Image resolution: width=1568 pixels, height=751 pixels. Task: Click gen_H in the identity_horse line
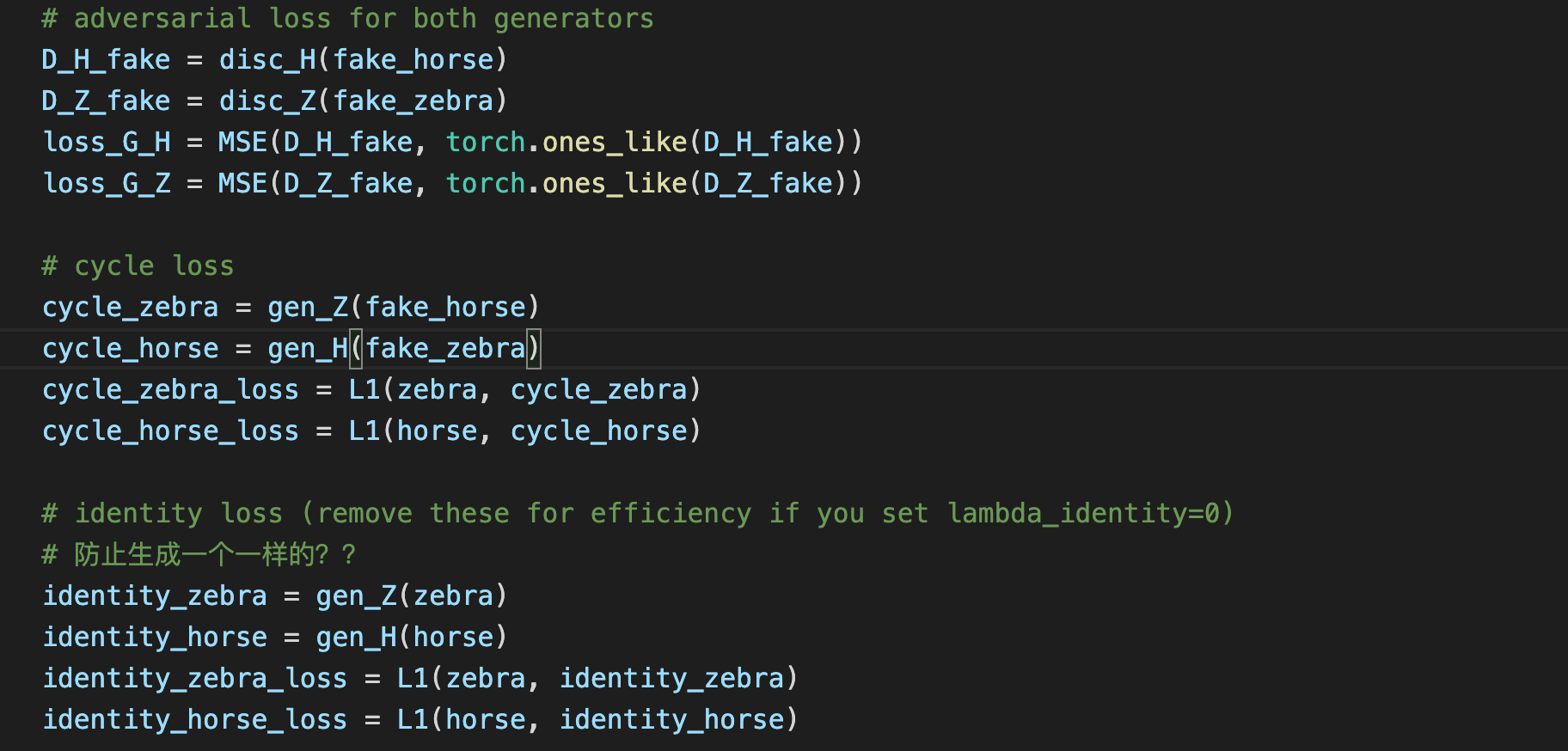[357, 637]
